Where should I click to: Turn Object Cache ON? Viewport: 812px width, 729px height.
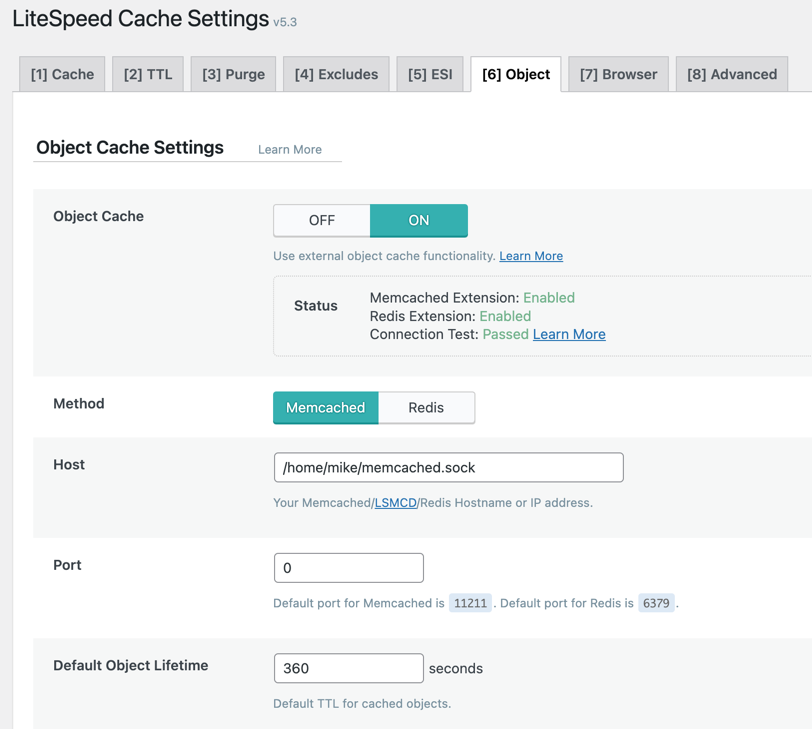click(418, 221)
